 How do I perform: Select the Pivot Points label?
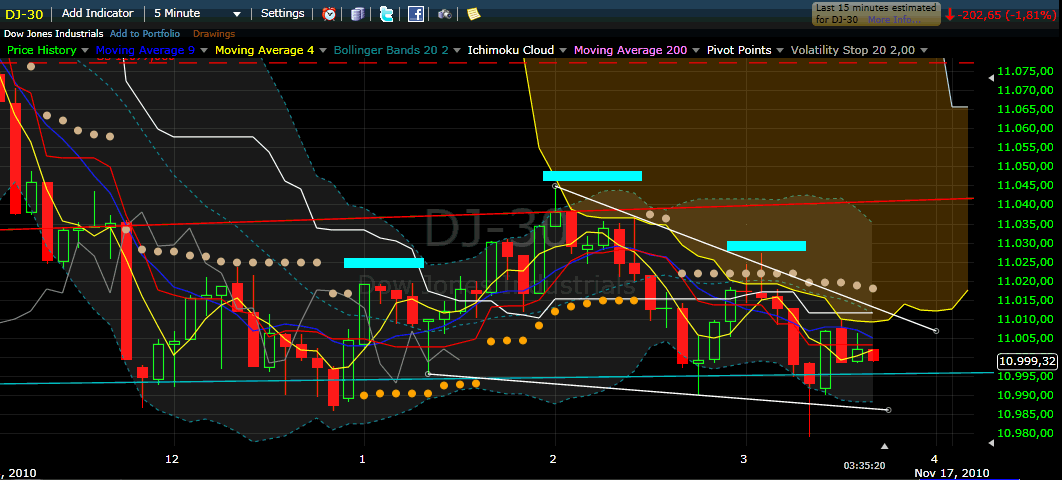click(x=739, y=50)
